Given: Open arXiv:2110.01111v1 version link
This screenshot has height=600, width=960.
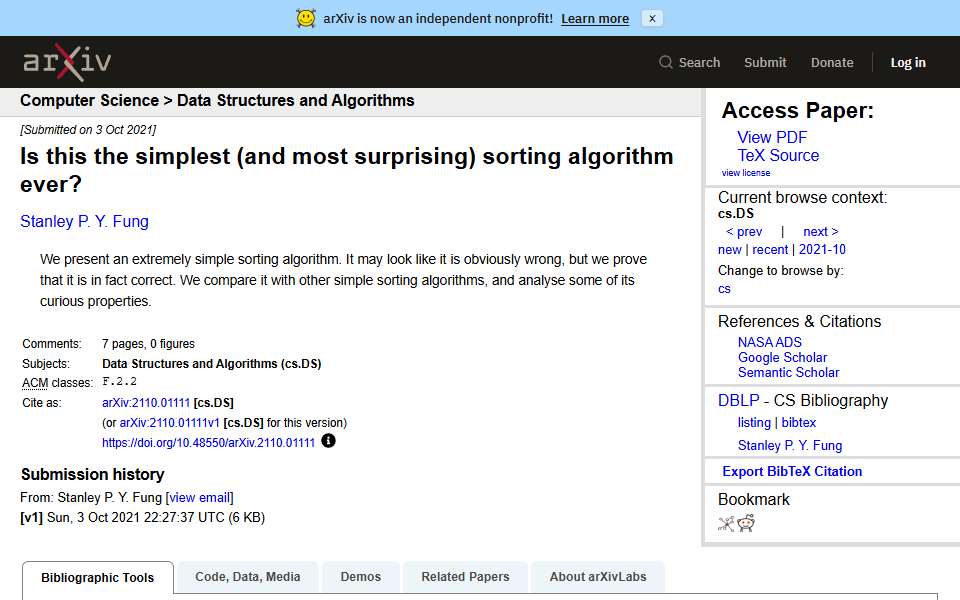Looking at the screenshot, I should [x=169, y=422].
